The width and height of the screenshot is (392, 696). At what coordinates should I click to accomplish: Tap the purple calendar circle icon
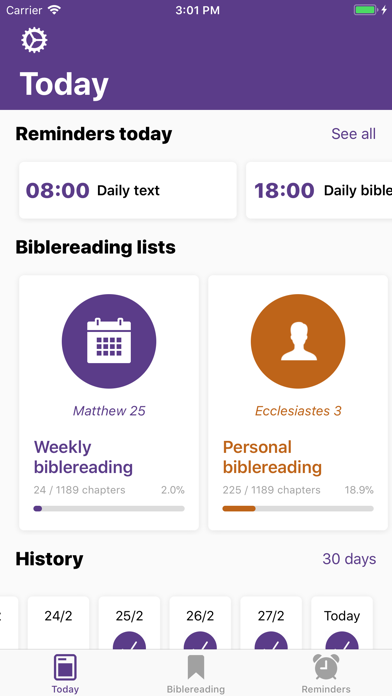109,341
